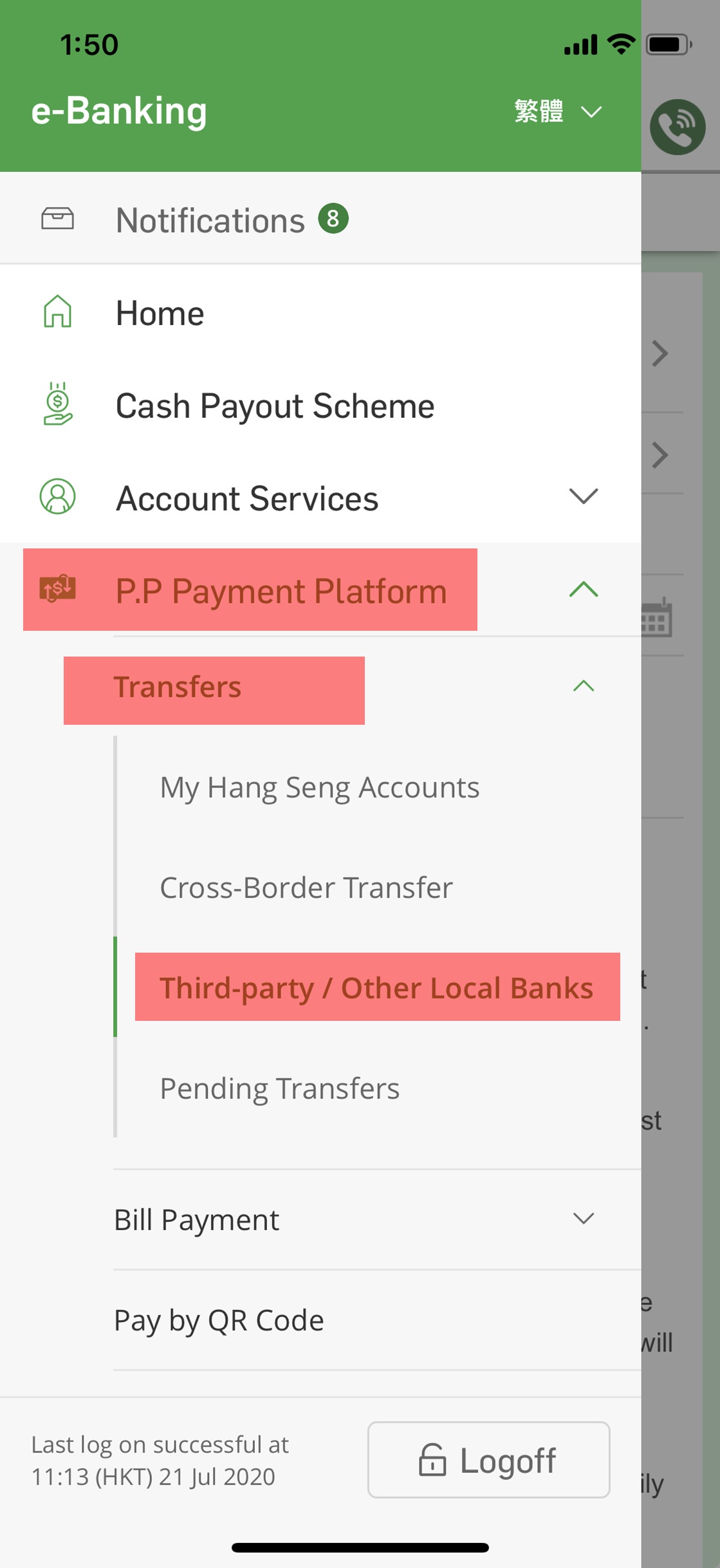
Task: Tap the Home house icon
Action: click(x=57, y=312)
